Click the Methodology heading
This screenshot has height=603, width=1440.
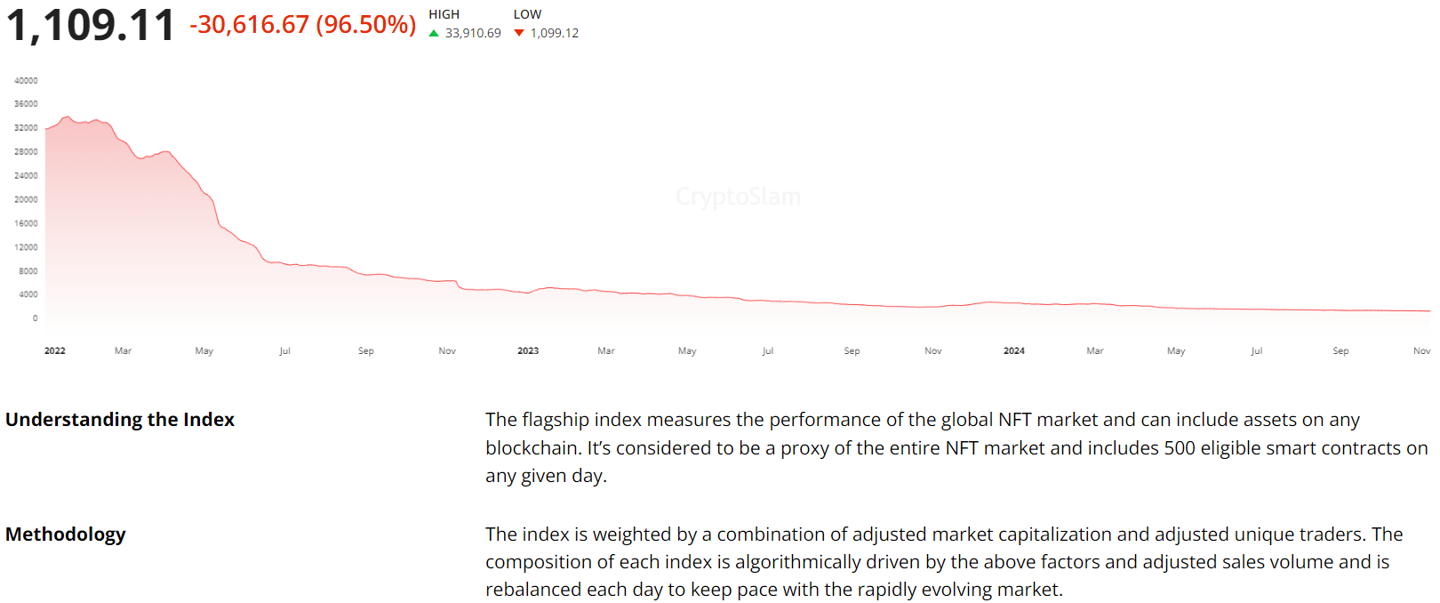tap(66, 534)
